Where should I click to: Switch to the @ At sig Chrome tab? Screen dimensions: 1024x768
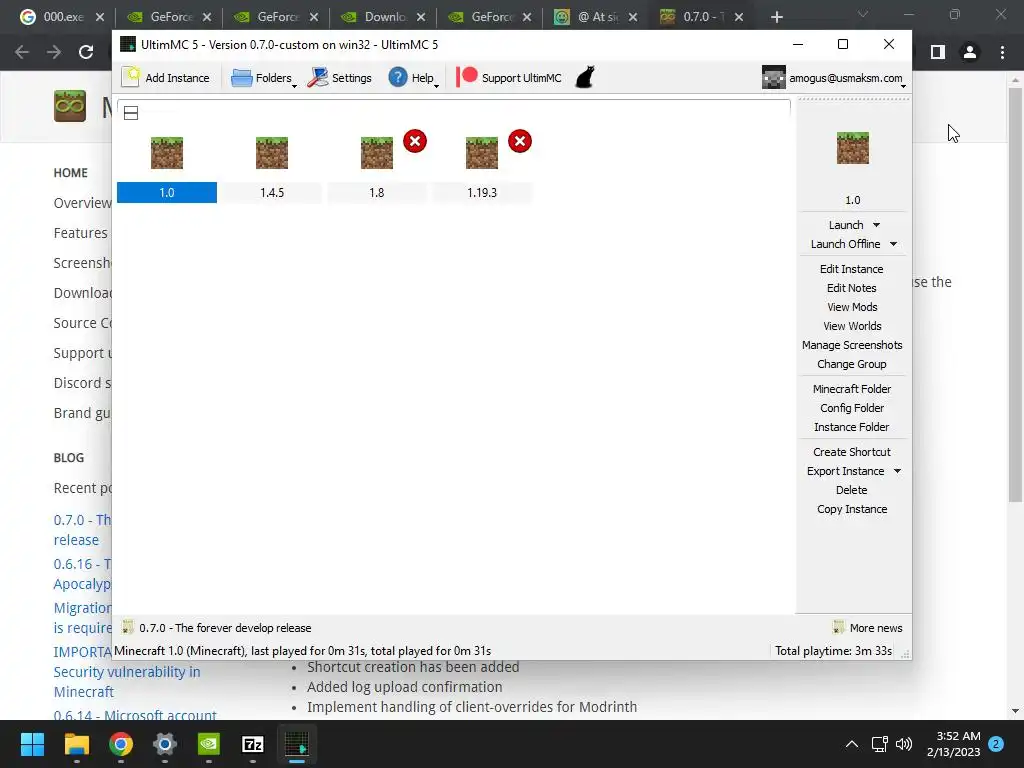[596, 17]
